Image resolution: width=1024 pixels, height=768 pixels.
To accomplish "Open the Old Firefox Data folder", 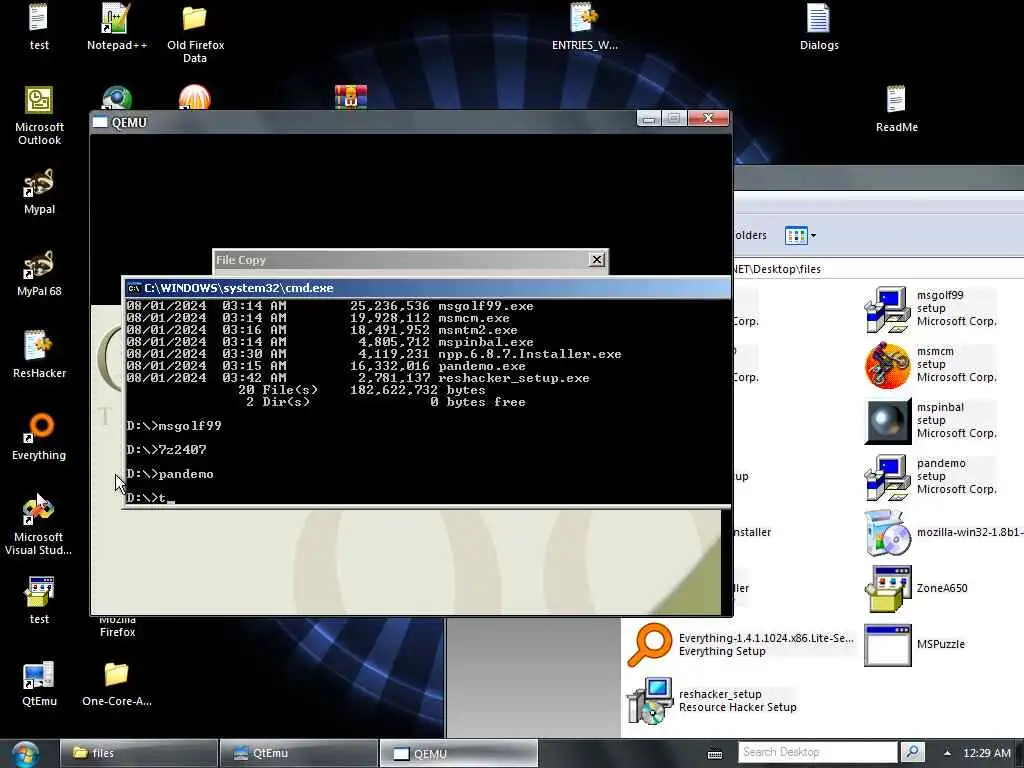I will (195, 34).
